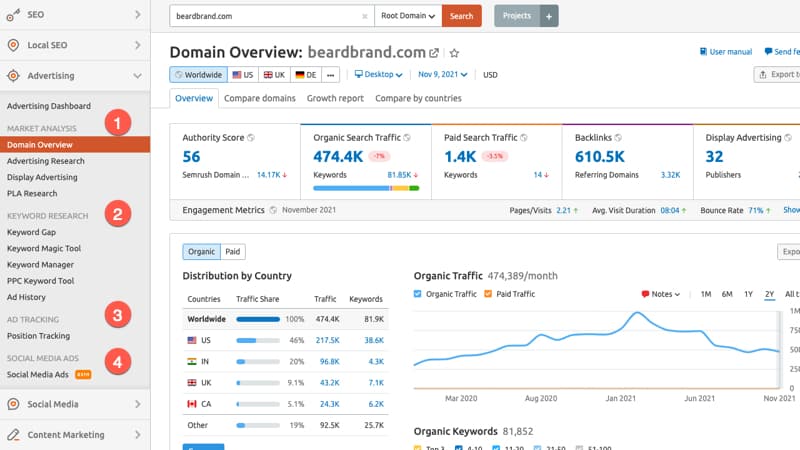Screen dimensions: 800x450
Task: Click the User manual book icon
Action: point(703,52)
